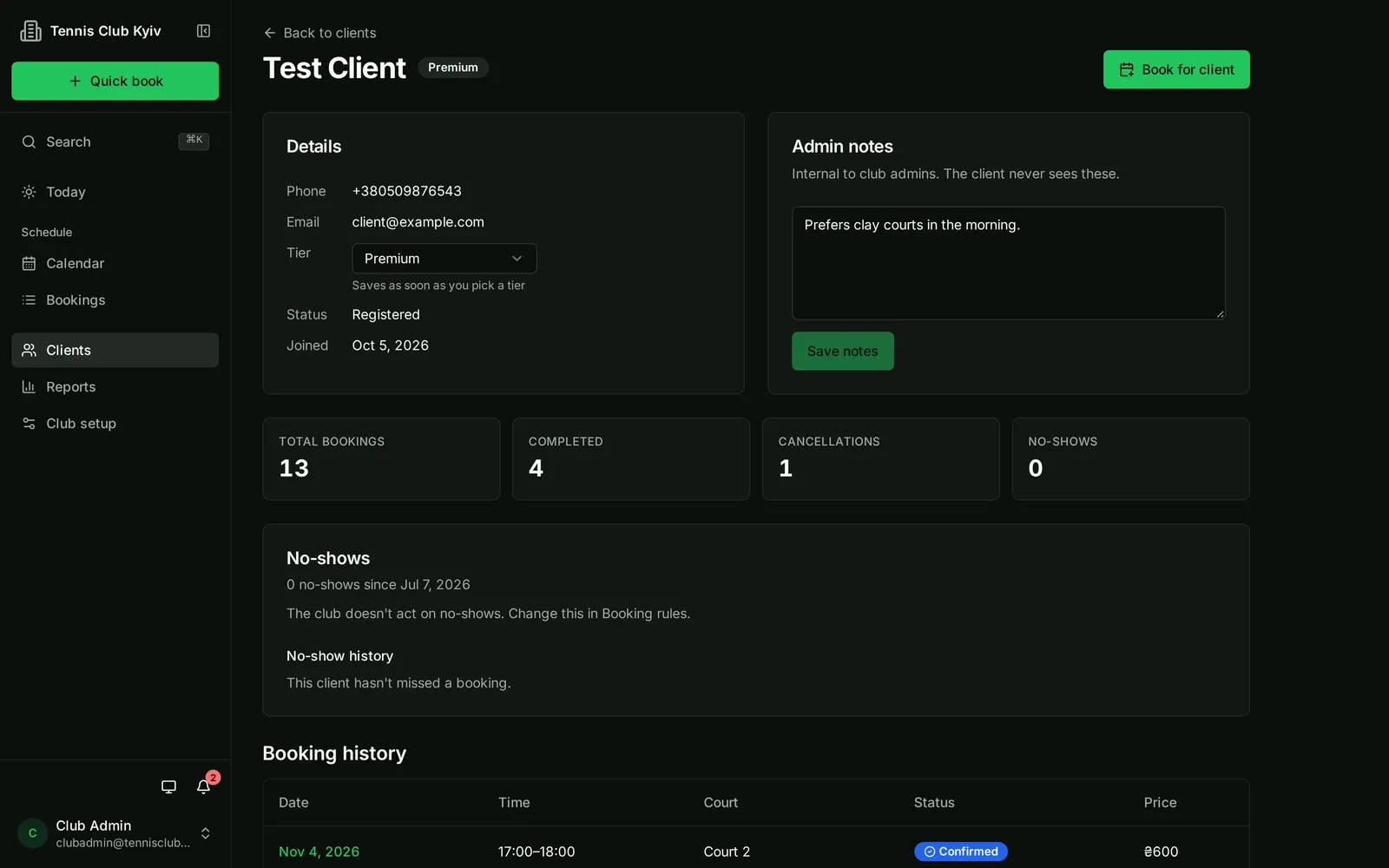The width and height of the screenshot is (1389, 868).
Task: Click the Court column header
Action: [x=721, y=803]
